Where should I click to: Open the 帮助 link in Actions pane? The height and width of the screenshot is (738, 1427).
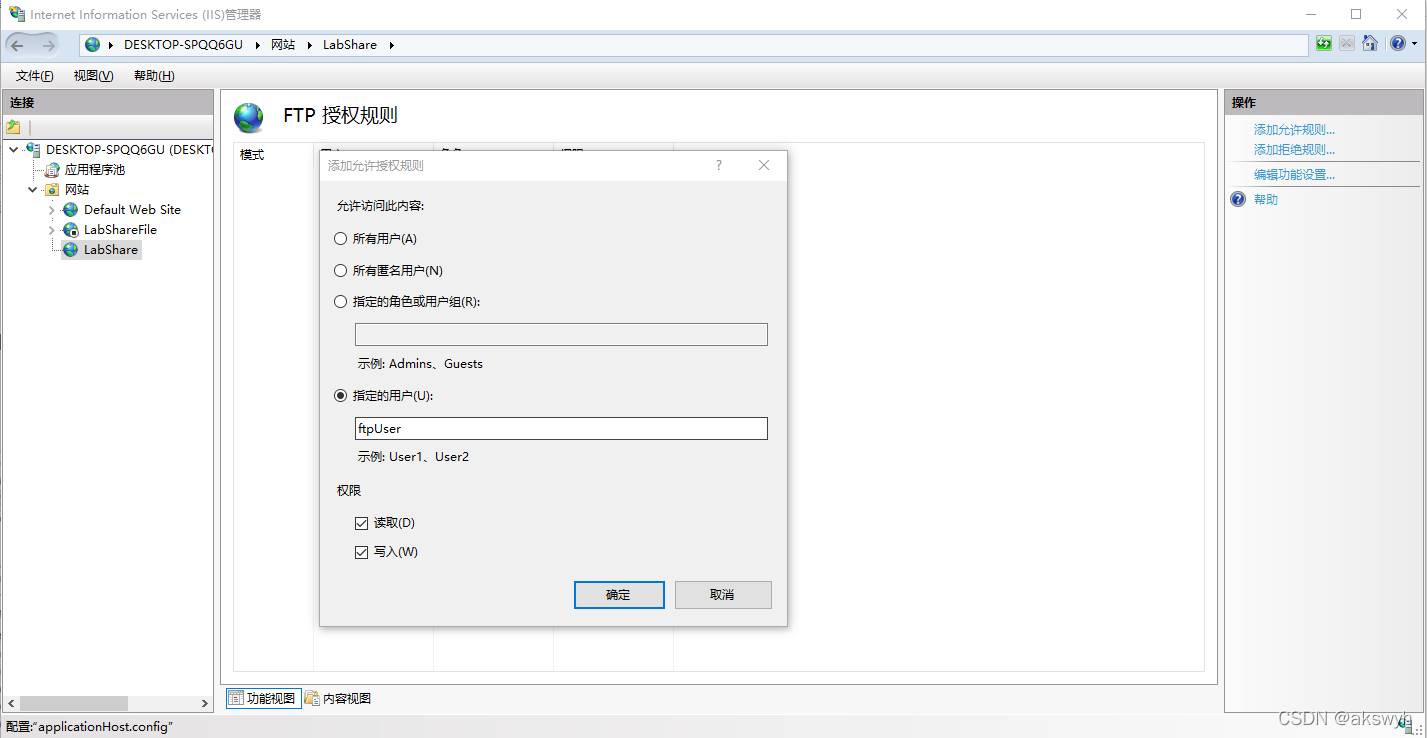(x=1266, y=200)
